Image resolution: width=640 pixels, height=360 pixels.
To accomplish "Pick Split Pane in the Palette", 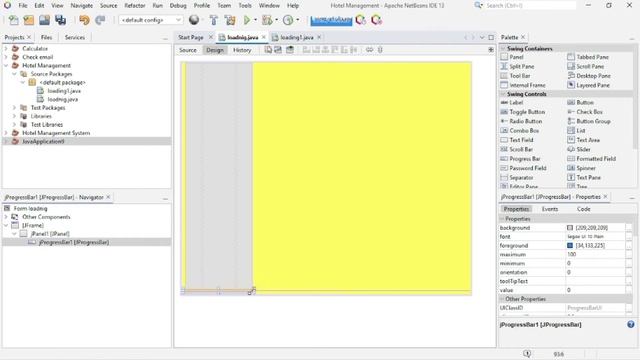I will click(x=517, y=67).
